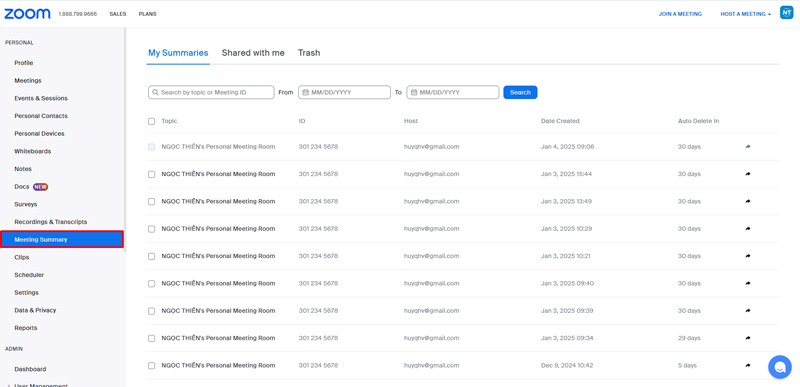This screenshot has width=800, height=387.
Task: Share the Dec 9, 2024 10:42 summary
Action: click(x=748, y=365)
